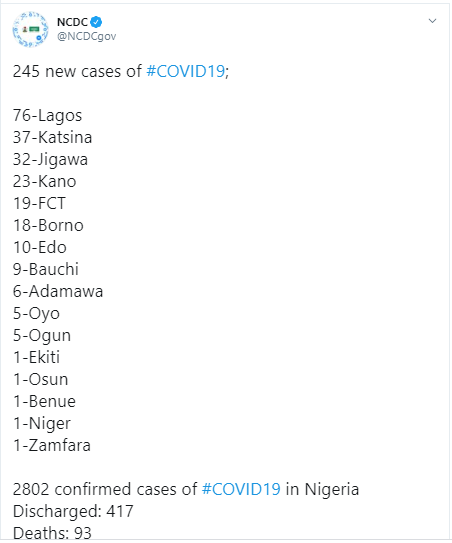Click the '245 new cases of' text
The height and width of the screenshot is (543, 452).
click(78, 72)
